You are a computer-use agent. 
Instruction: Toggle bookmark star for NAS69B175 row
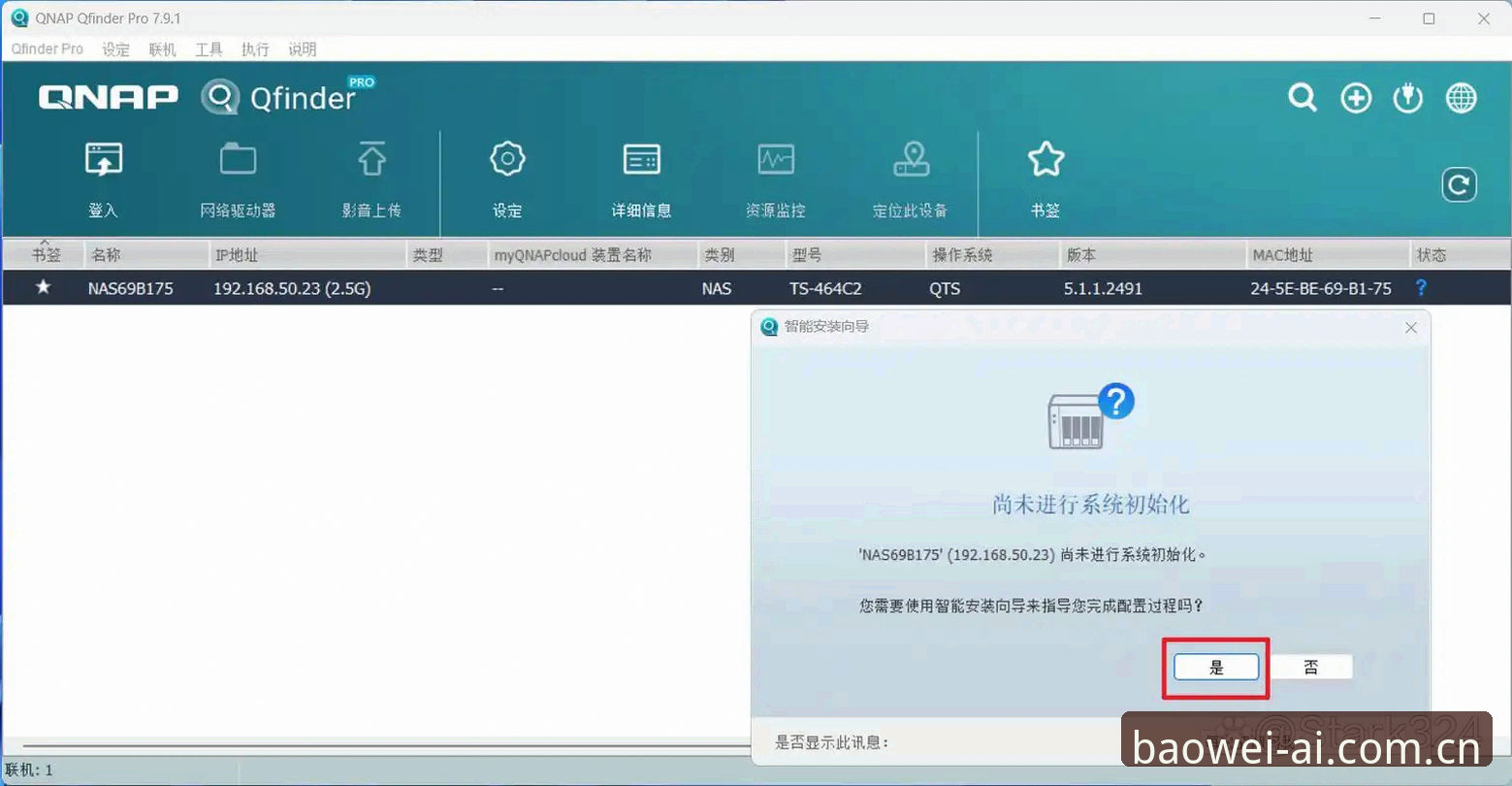43,287
